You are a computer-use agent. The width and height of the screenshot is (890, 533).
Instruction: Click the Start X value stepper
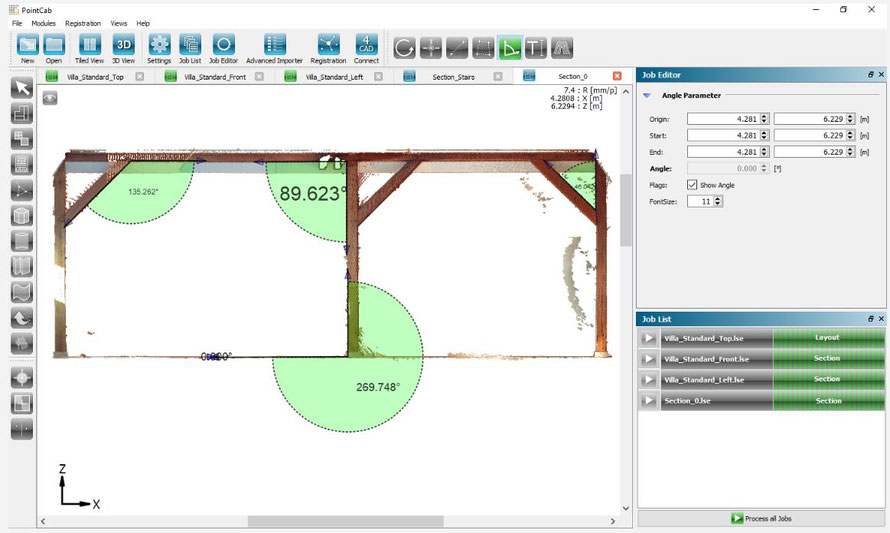coord(764,135)
